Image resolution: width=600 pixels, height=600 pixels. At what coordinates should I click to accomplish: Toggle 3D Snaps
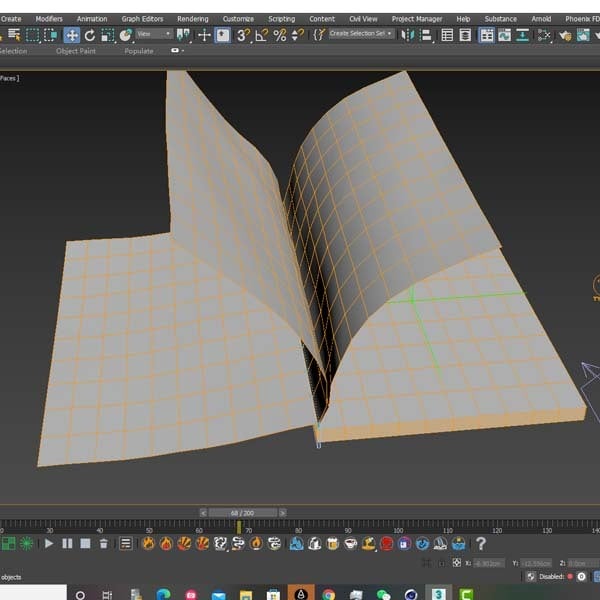pos(244,35)
